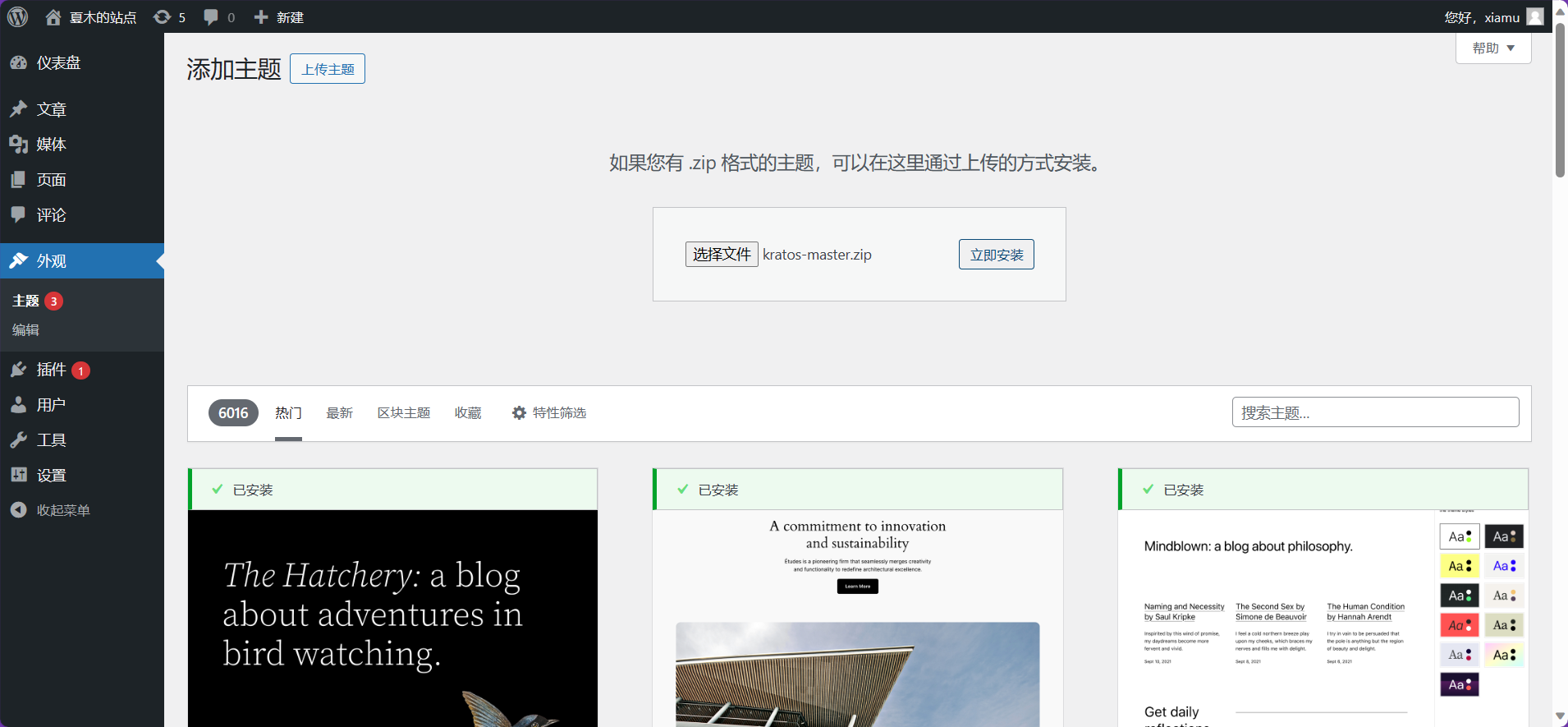Viewport: 1568px width, 727px height.
Task: Switch to the 收藏 favorites tab
Action: 468,413
